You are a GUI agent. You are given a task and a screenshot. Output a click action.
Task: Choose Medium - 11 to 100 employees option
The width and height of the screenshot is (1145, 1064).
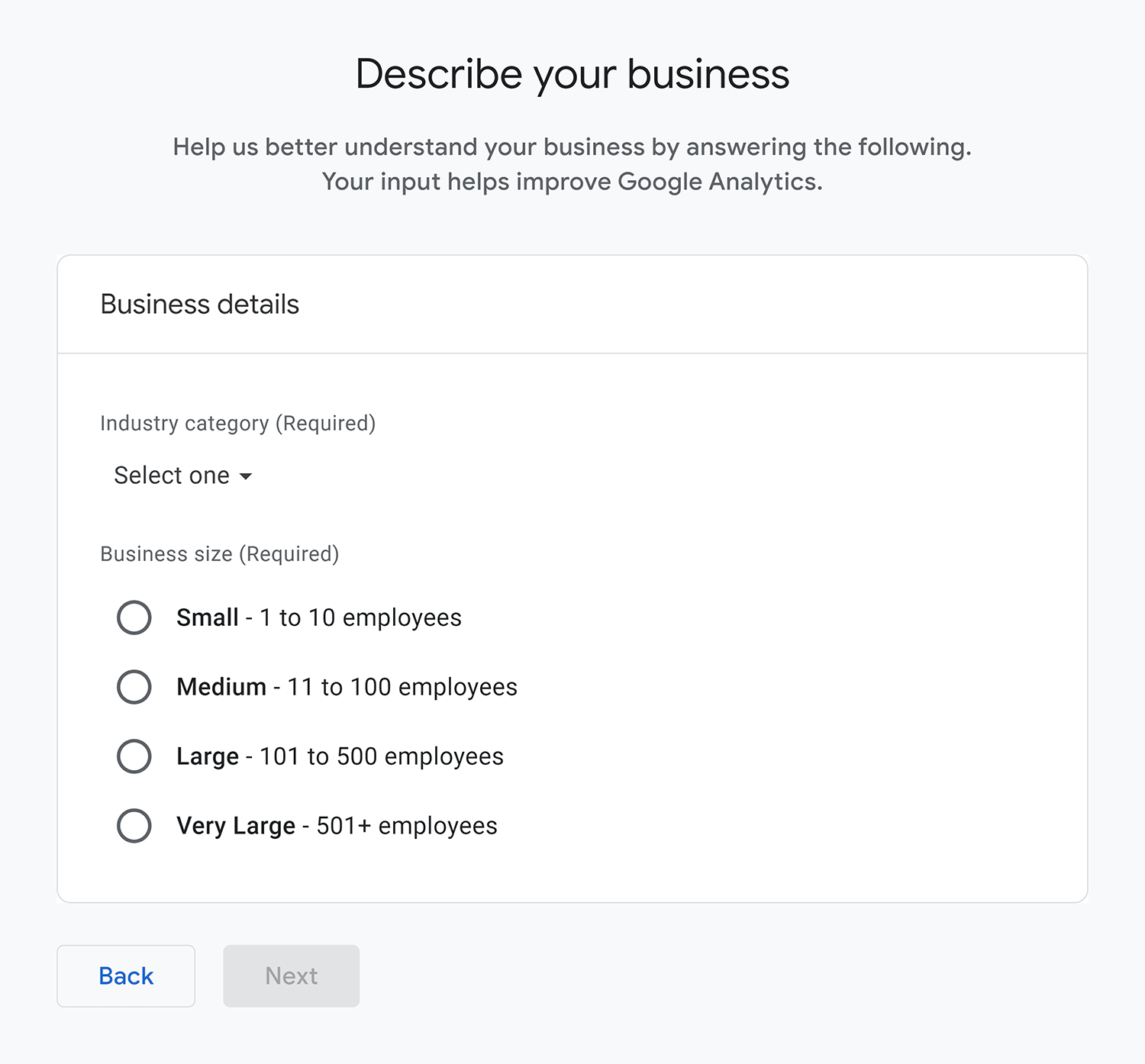point(134,687)
